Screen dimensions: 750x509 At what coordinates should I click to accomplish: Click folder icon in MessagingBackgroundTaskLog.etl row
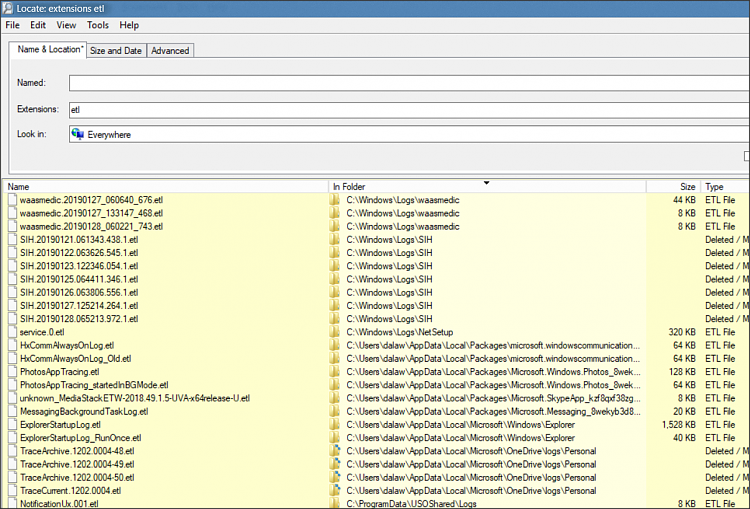[x=335, y=411]
